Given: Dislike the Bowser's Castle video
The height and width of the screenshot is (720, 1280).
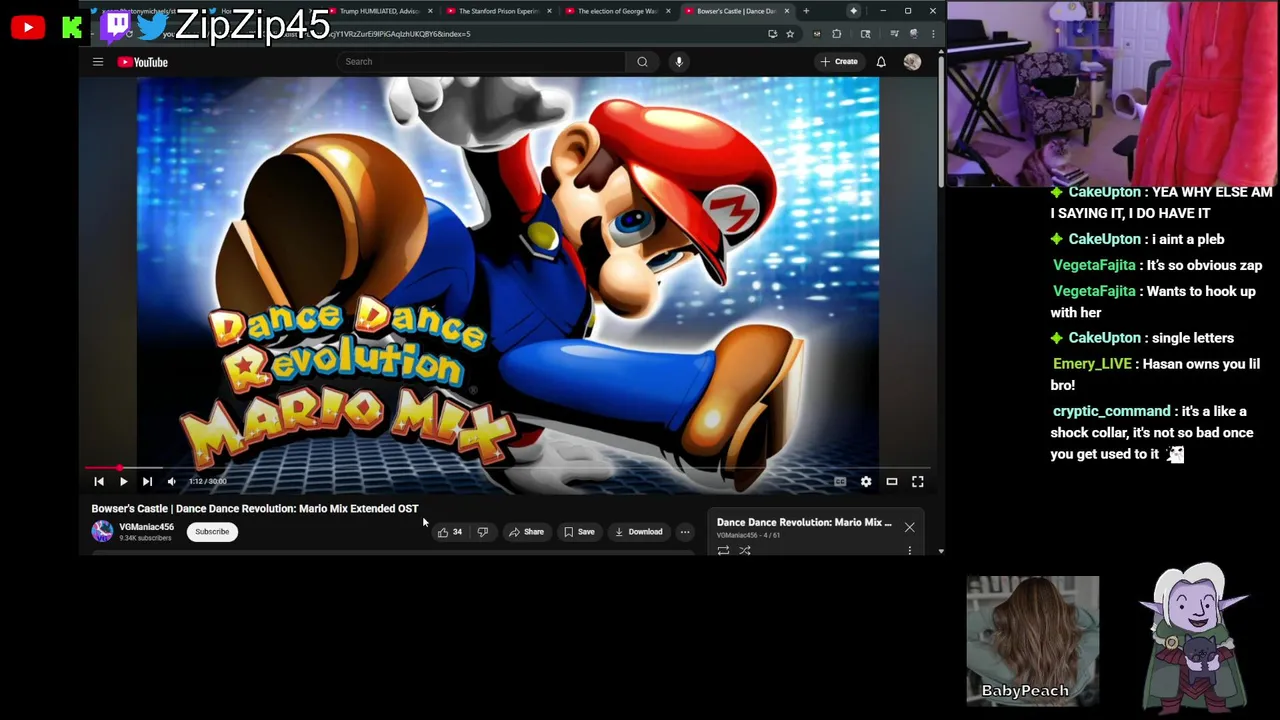Looking at the screenshot, I should (x=483, y=532).
